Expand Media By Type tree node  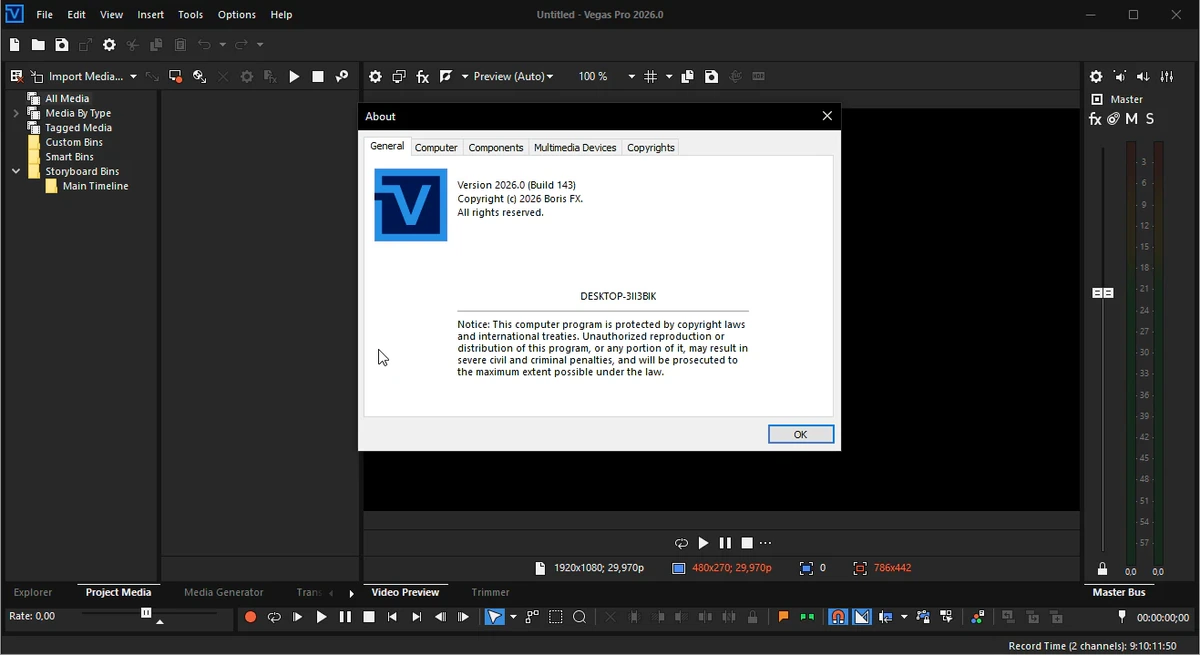pyautogui.click(x=16, y=114)
